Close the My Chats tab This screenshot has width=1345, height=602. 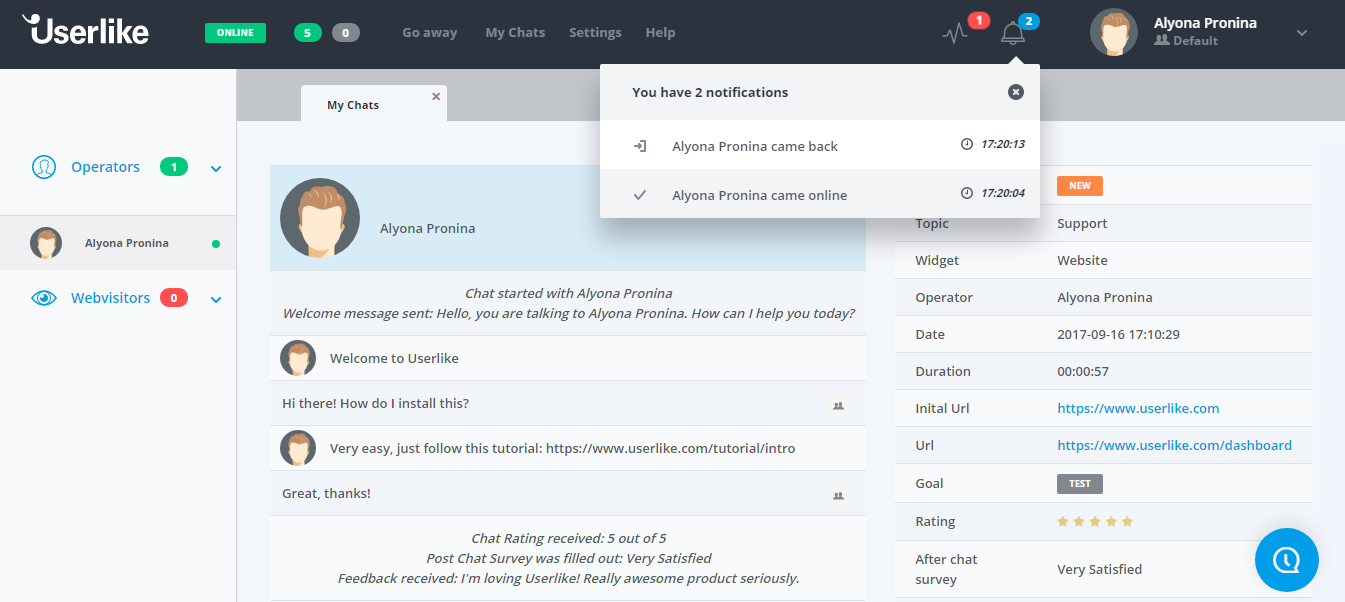[436, 97]
